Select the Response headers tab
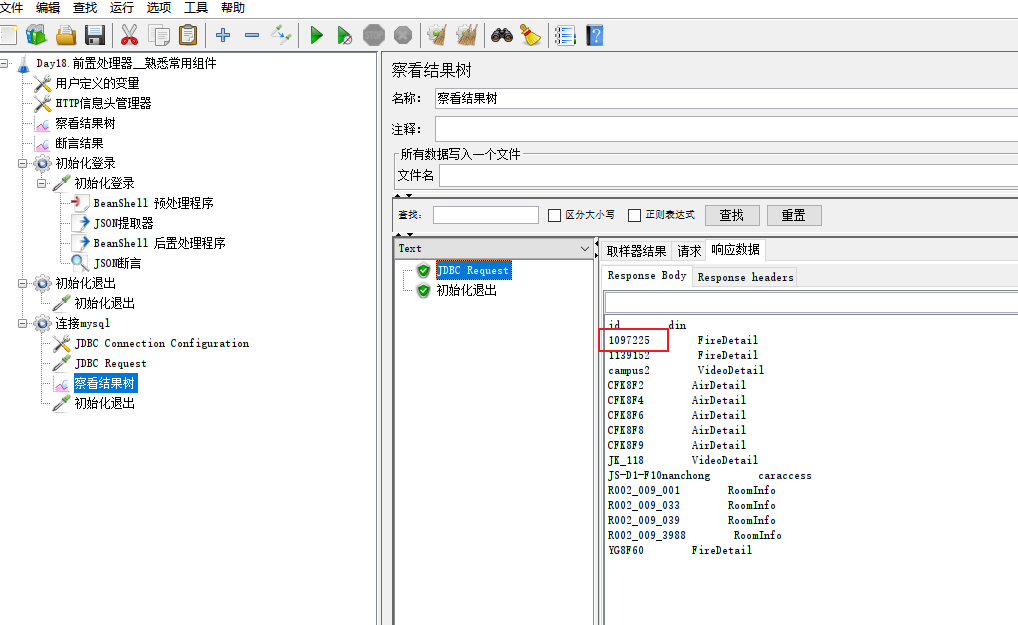Screen dimensions: 1018x625 coord(745,277)
